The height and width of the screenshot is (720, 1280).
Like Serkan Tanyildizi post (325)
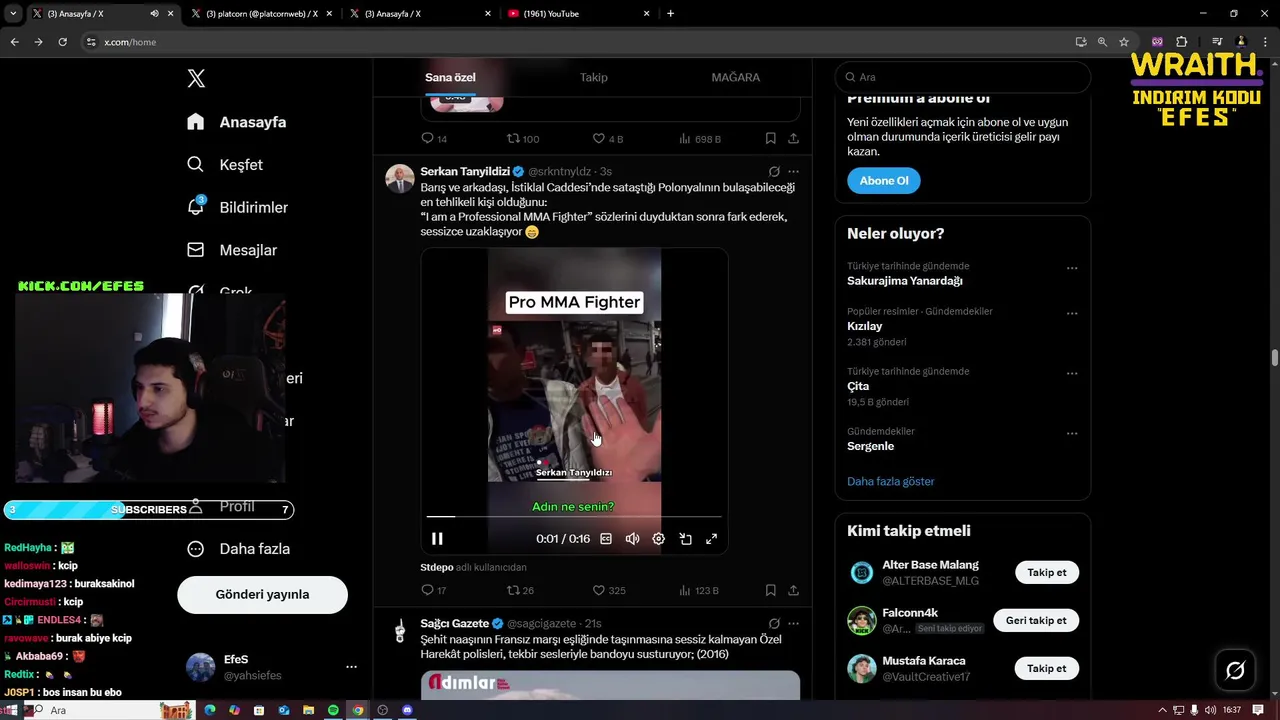click(x=609, y=590)
